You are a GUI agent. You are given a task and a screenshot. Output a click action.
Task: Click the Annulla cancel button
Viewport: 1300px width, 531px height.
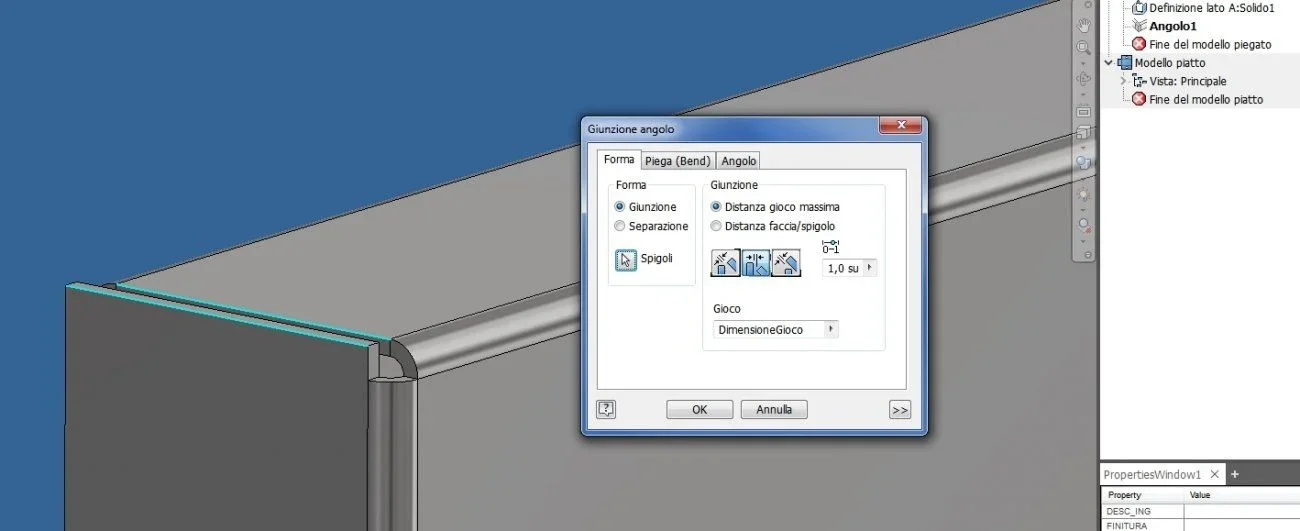point(774,410)
